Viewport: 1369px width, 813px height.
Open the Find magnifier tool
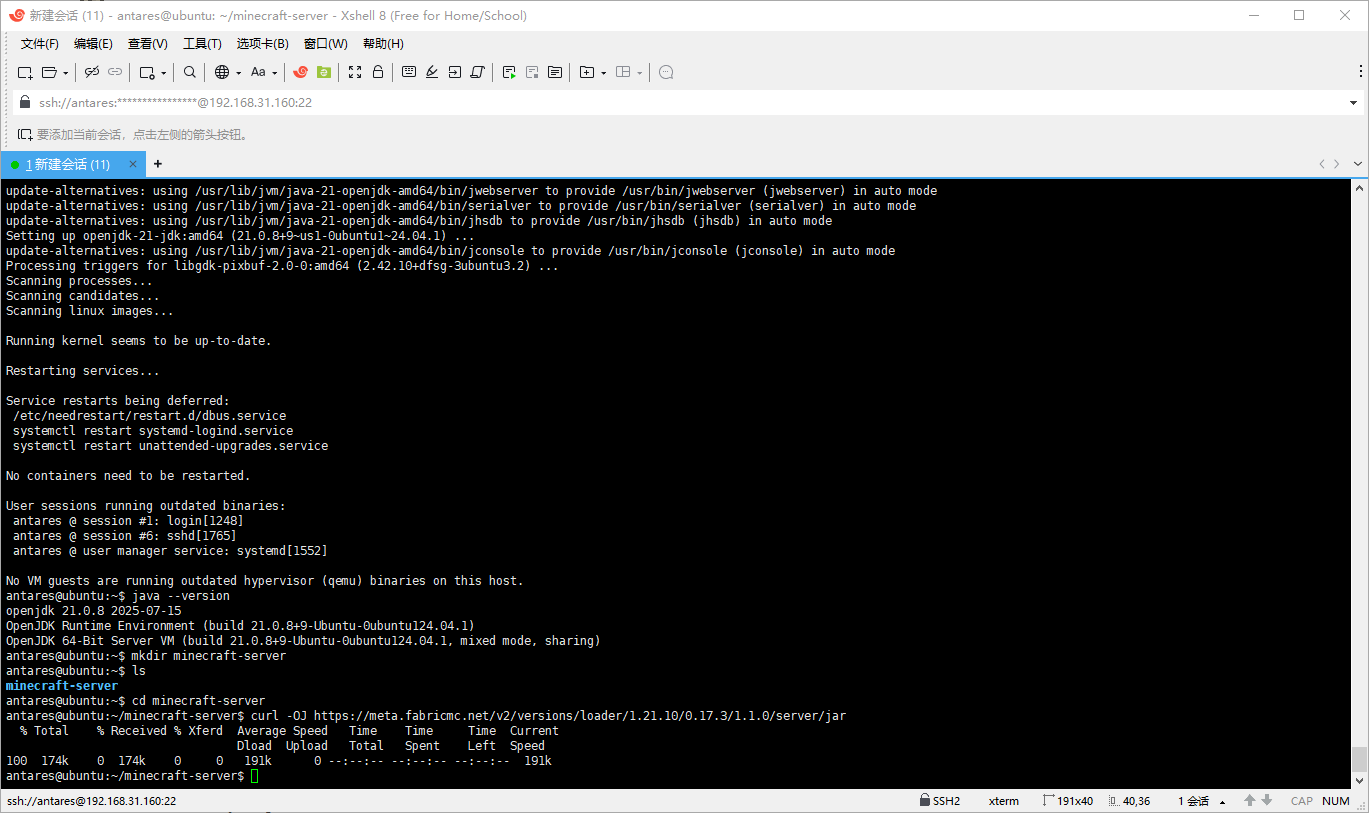(x=190, y=72)
